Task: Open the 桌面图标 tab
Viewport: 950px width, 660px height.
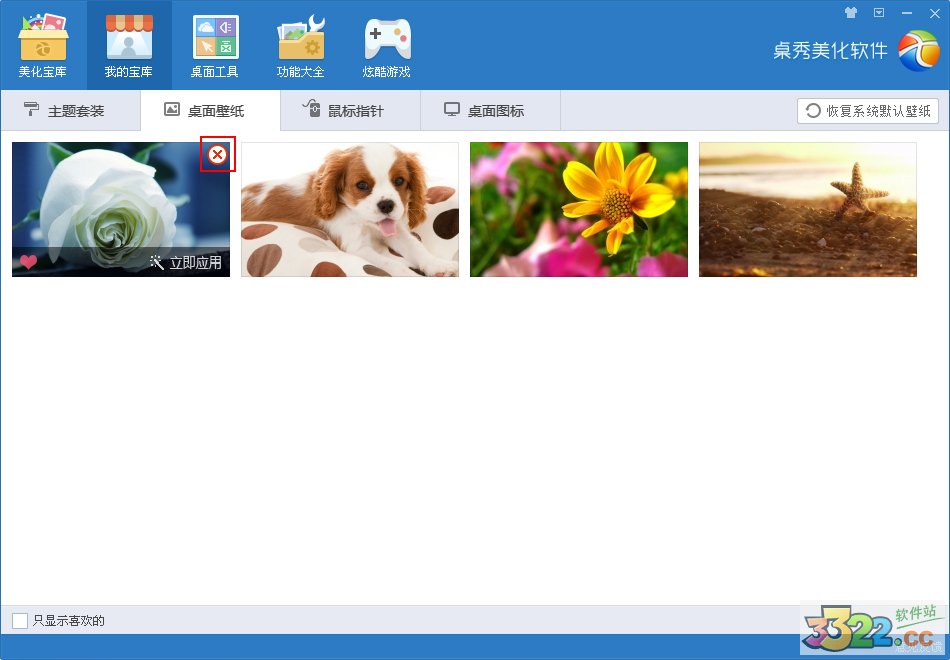Action: click(x=490, y=111)
